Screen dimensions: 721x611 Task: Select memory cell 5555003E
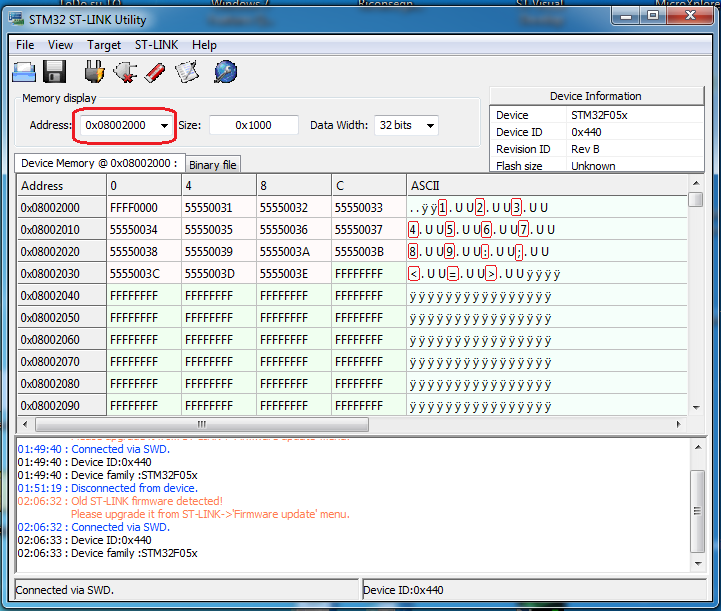point(294,274)
